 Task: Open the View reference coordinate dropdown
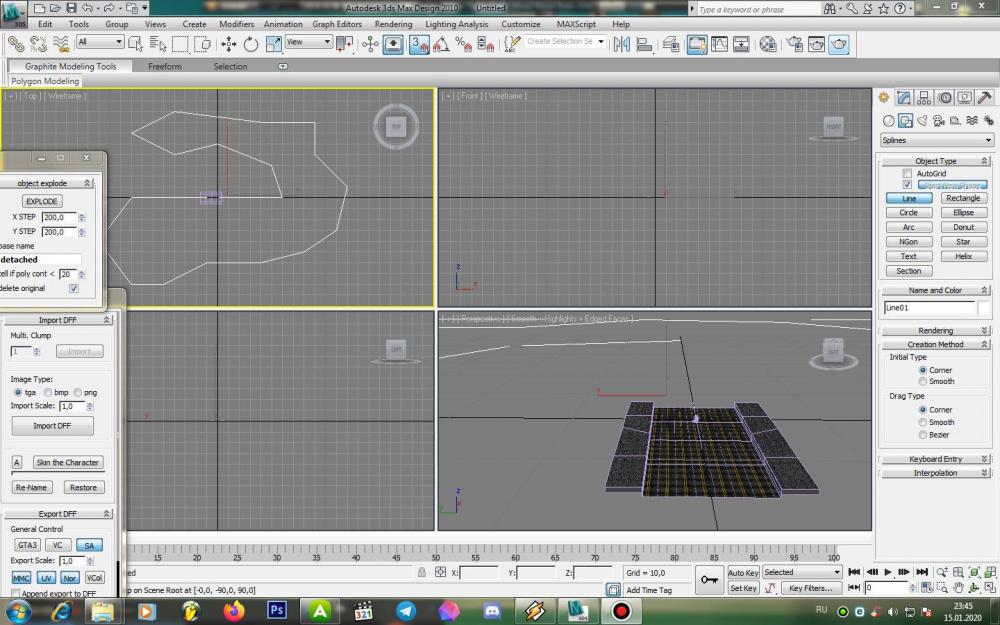point(309,42)
